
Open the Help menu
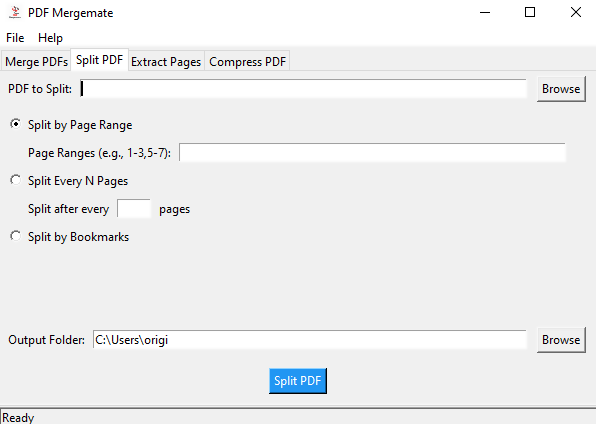coord(50,38)
